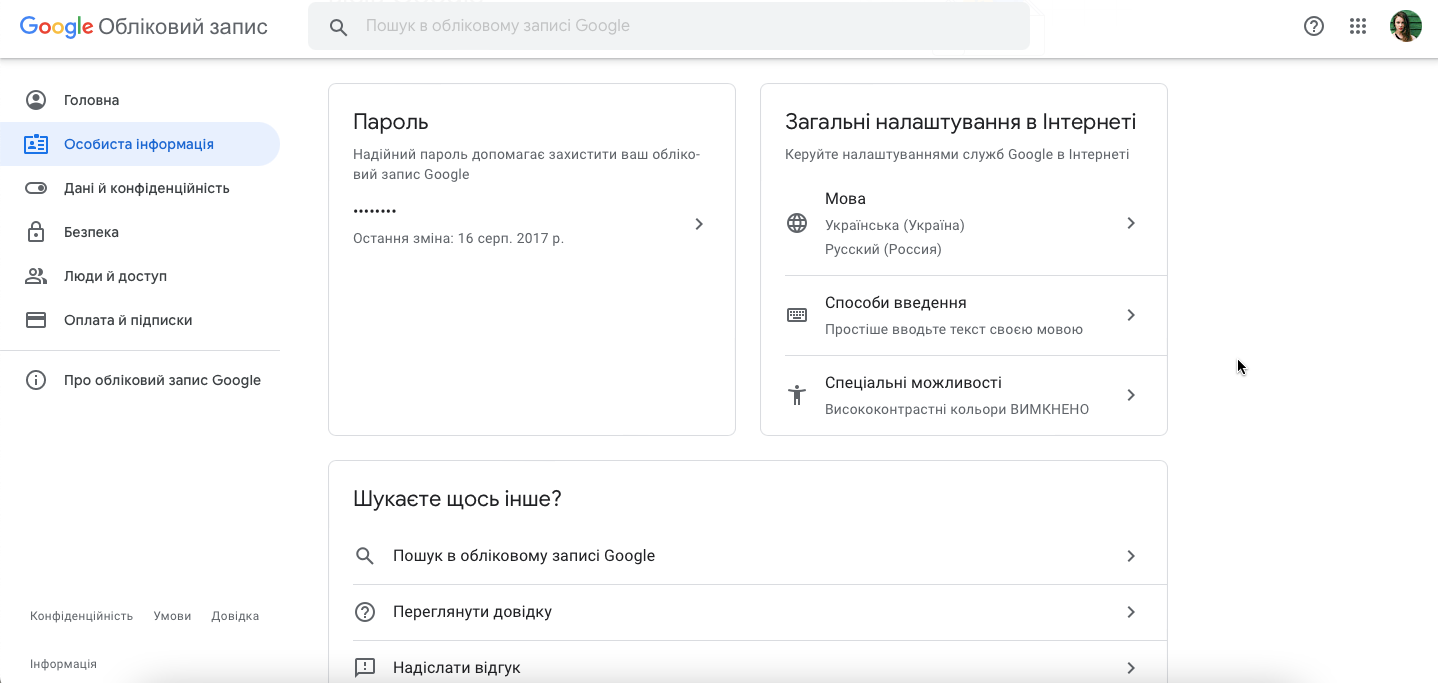
Task: Expand the Способи введення chevron
Action: point(1131,314)
